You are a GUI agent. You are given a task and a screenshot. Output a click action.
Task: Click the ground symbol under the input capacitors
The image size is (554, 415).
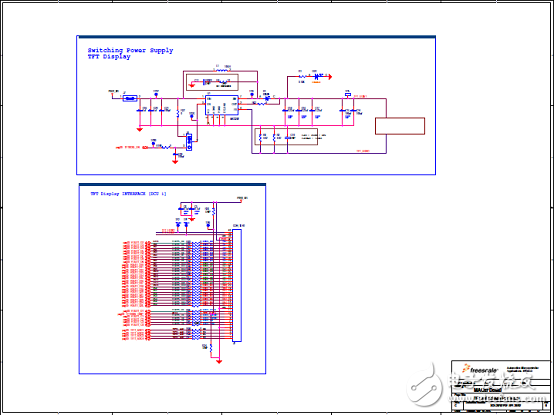[x=140, y=130]
